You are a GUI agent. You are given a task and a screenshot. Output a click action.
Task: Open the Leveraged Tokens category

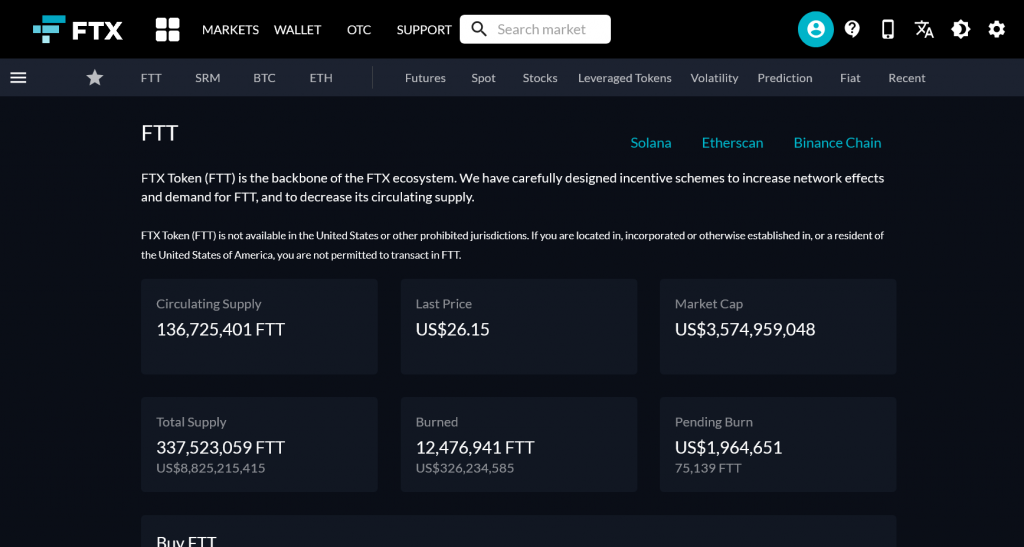pos(625,78)
